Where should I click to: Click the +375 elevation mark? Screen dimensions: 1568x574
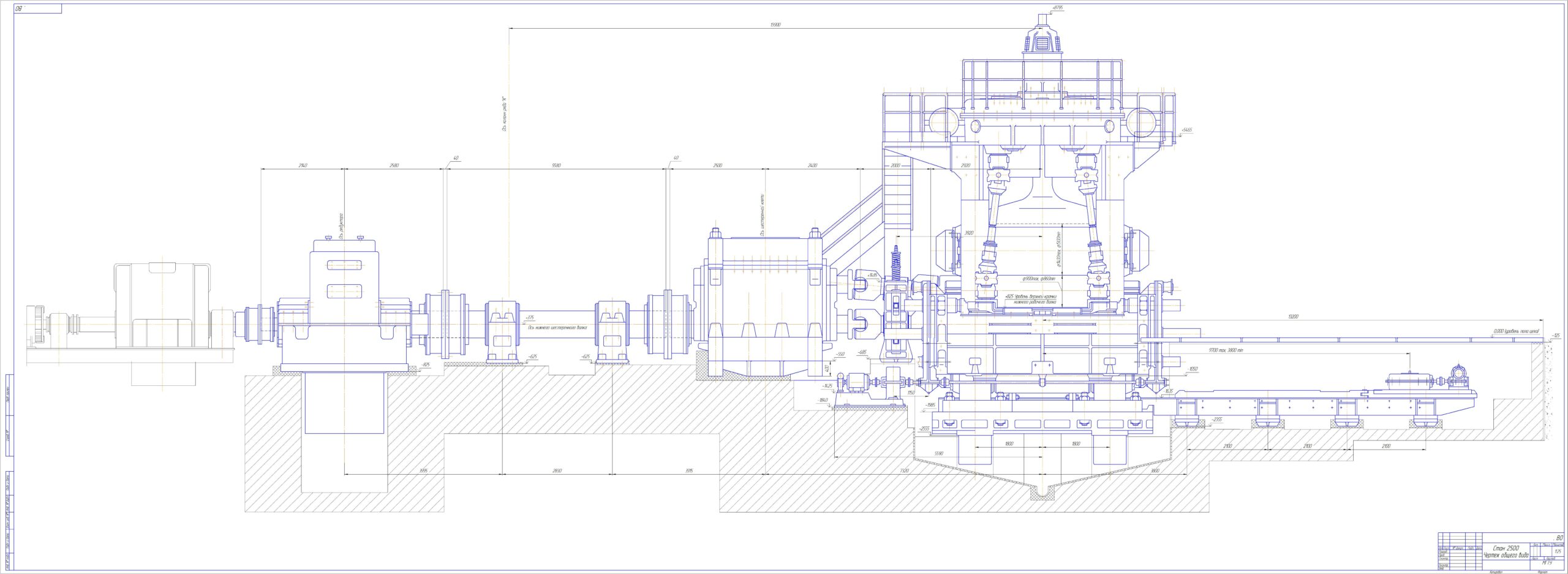coord(530,317)
